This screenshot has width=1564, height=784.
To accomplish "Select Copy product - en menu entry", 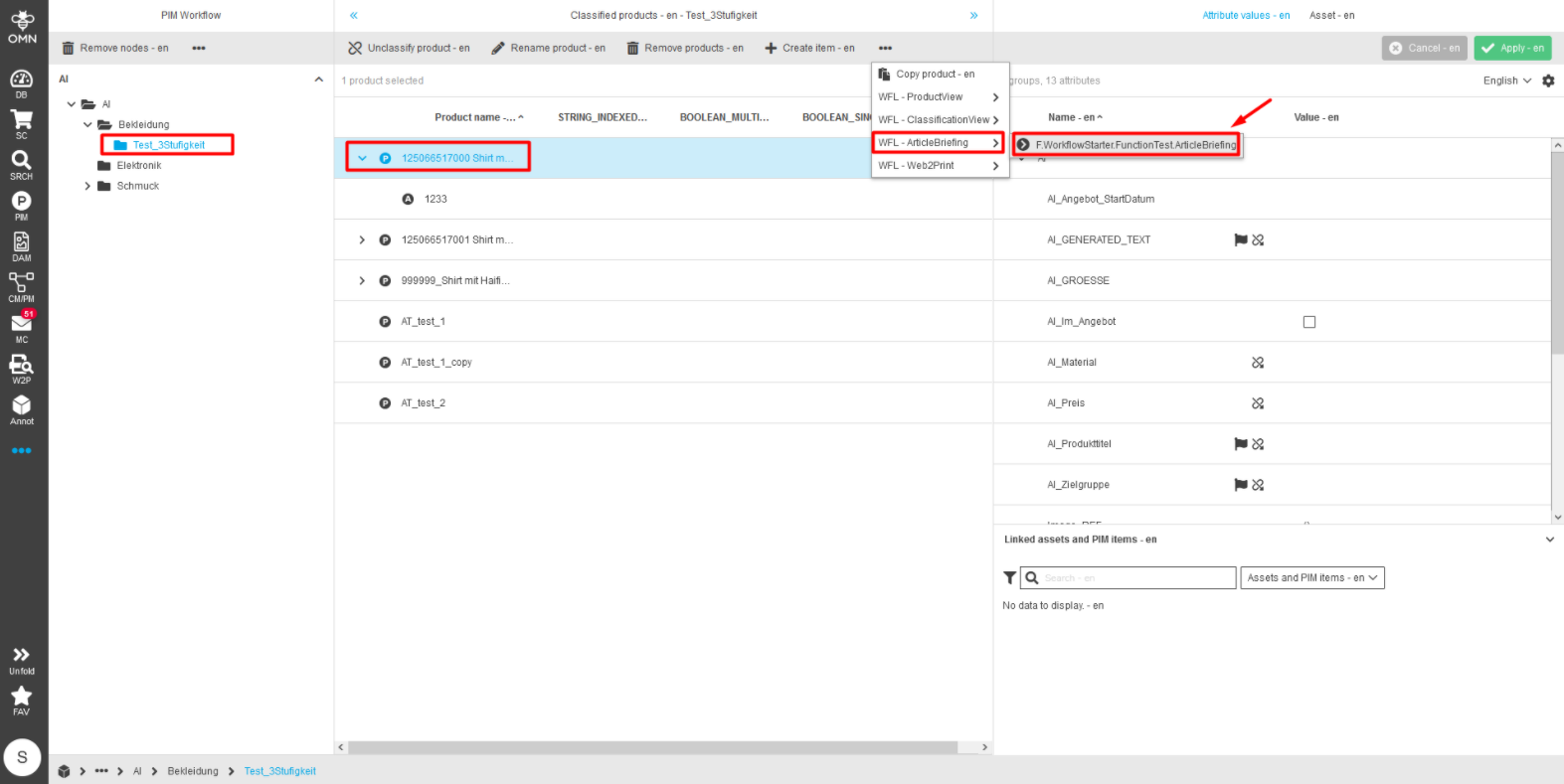I will point(941,74).
